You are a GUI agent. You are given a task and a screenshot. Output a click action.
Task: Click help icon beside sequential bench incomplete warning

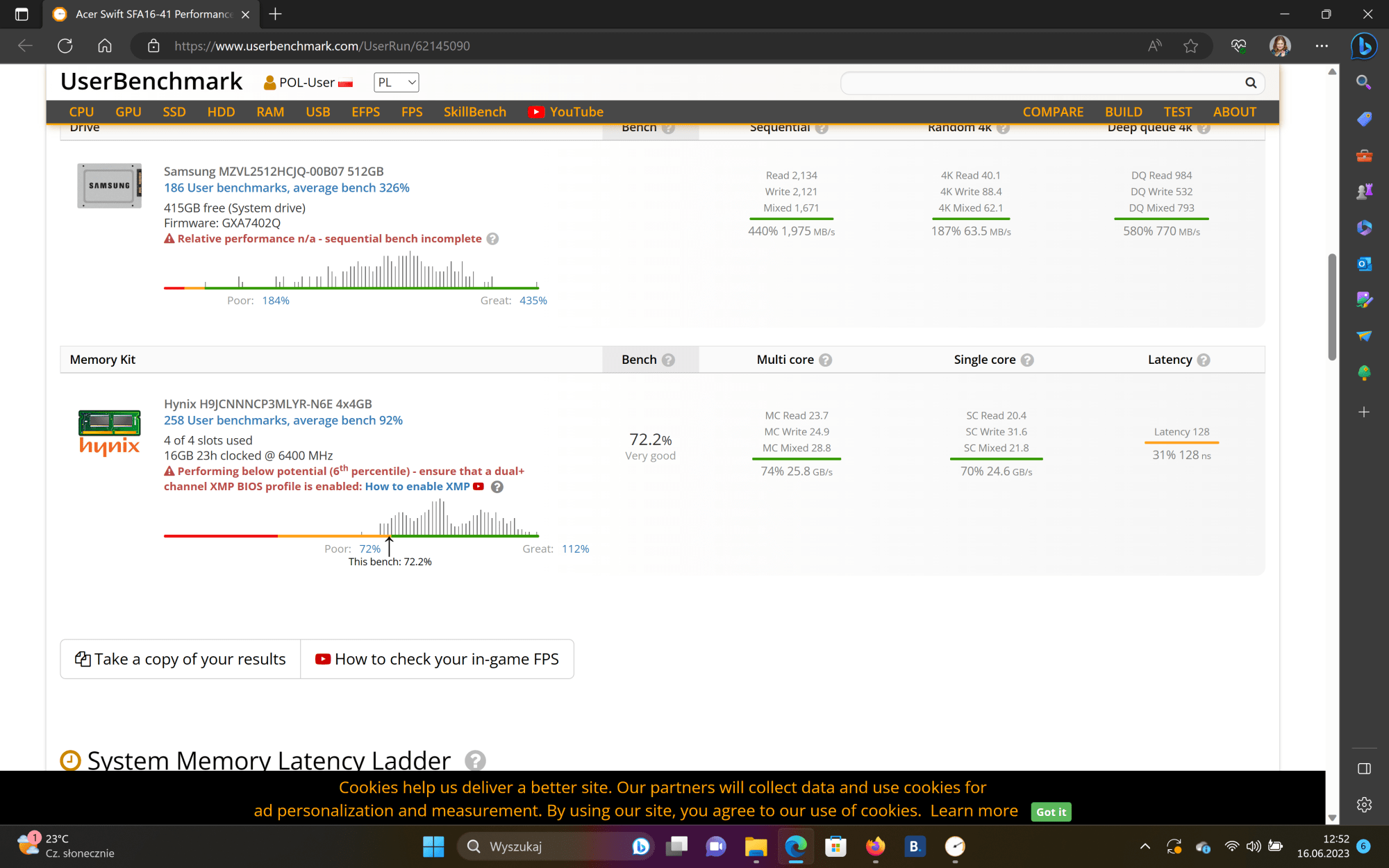(x=492, y=239)
